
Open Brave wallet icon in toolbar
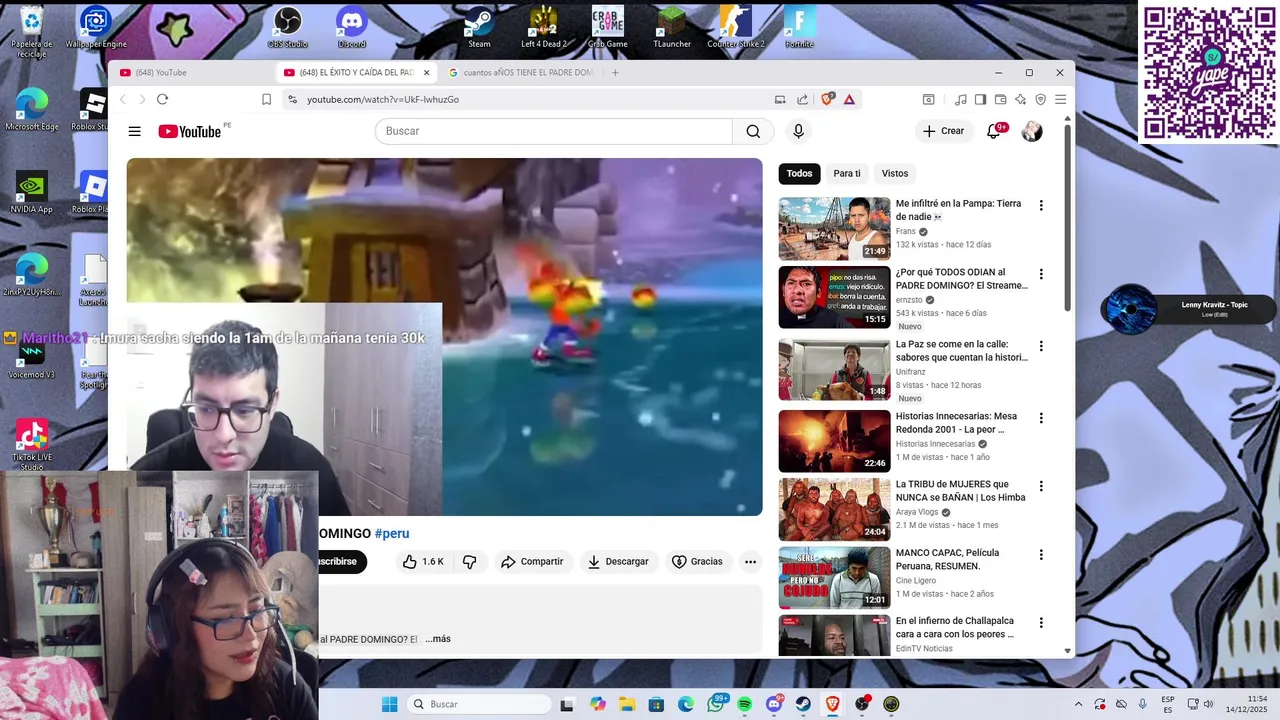(1000, 99)
